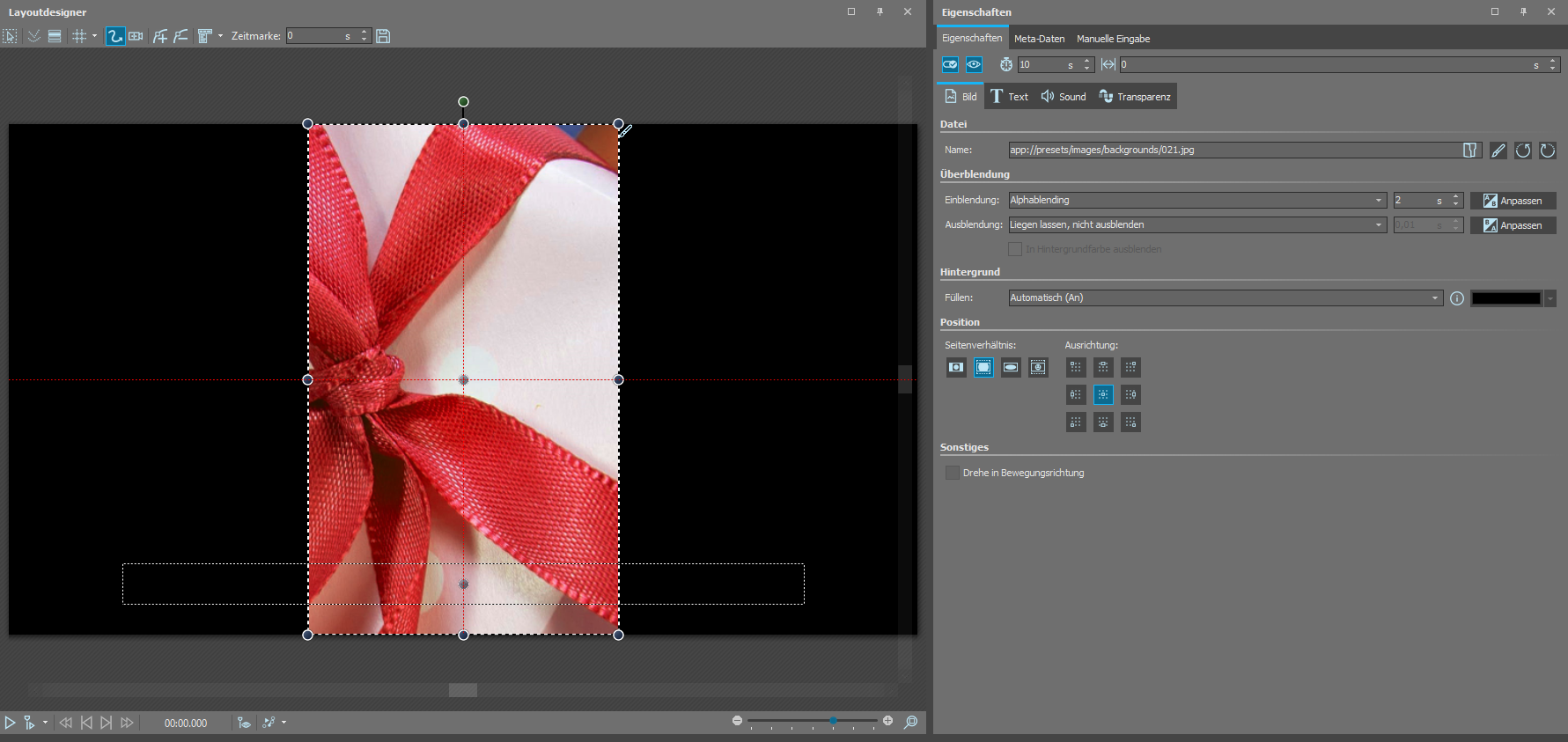Toggle the active-state button left of eye icon
Viewport: 1568px width, 742px height.
(950, 64)
